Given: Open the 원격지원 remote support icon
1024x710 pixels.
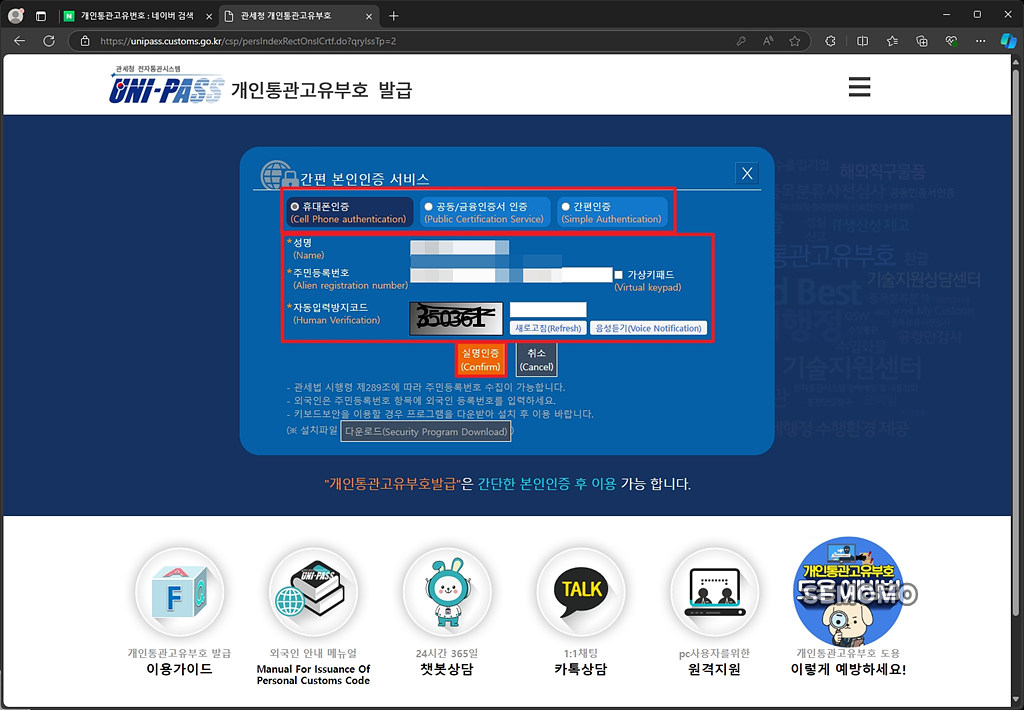Looking at the screenshot, I should click(x=715, y=592).
